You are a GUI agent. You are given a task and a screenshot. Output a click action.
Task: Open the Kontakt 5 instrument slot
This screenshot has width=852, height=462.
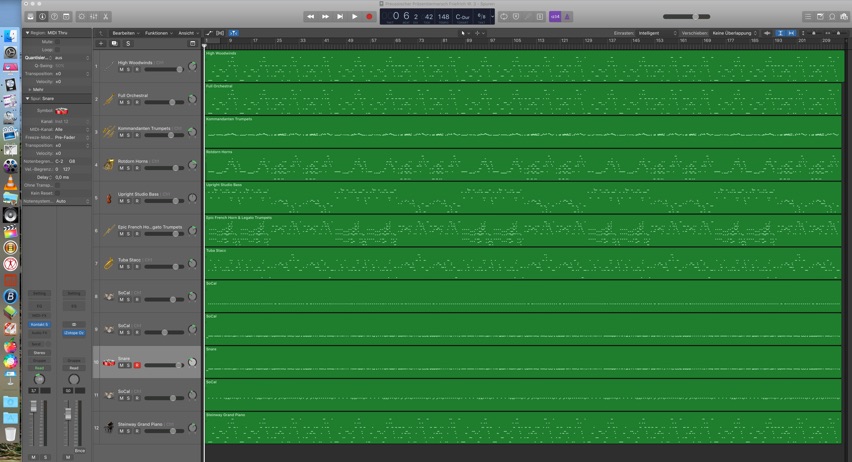[39, 324]
